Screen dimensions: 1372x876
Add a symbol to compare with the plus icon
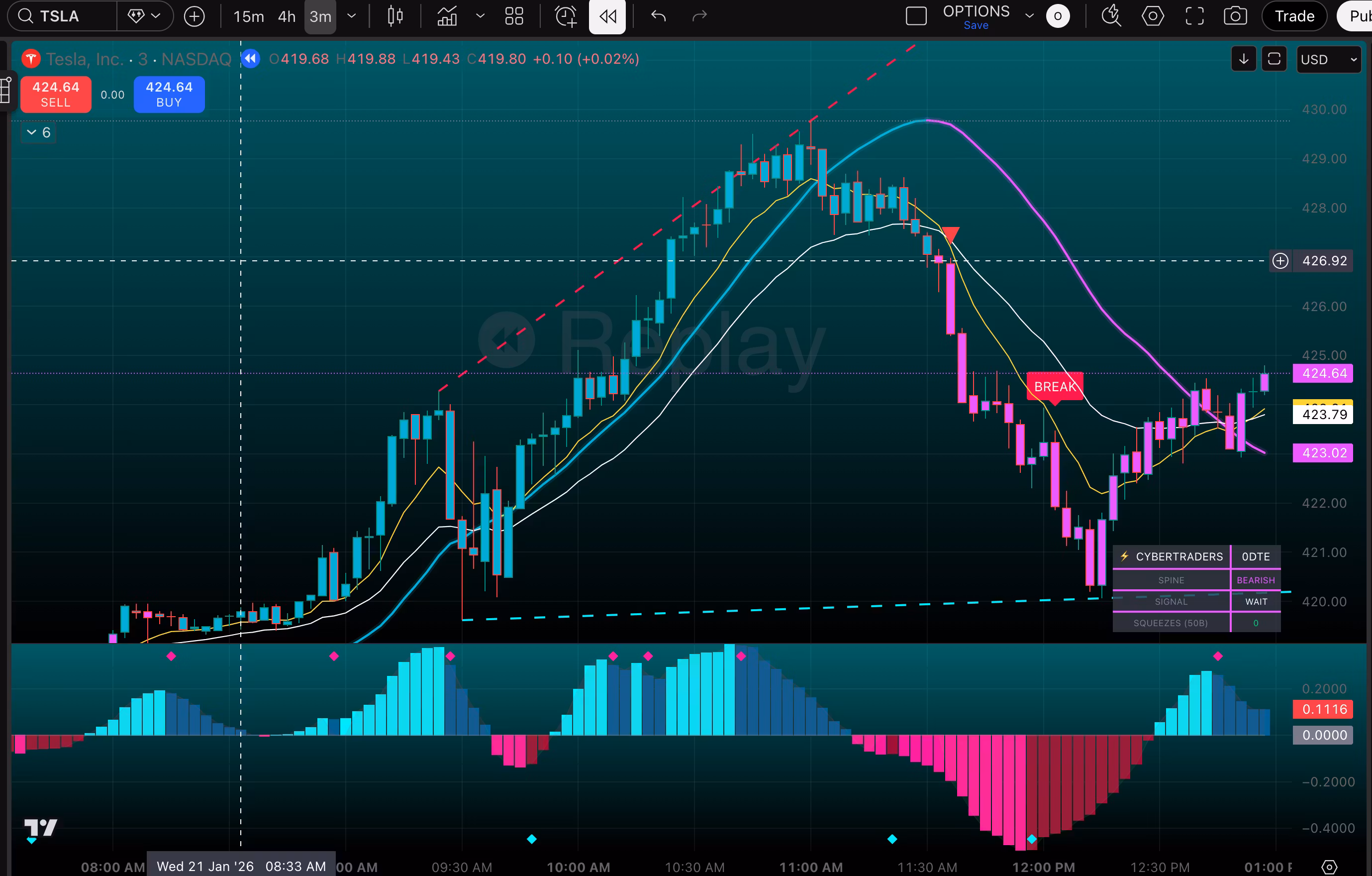click(x=195, y=16)
